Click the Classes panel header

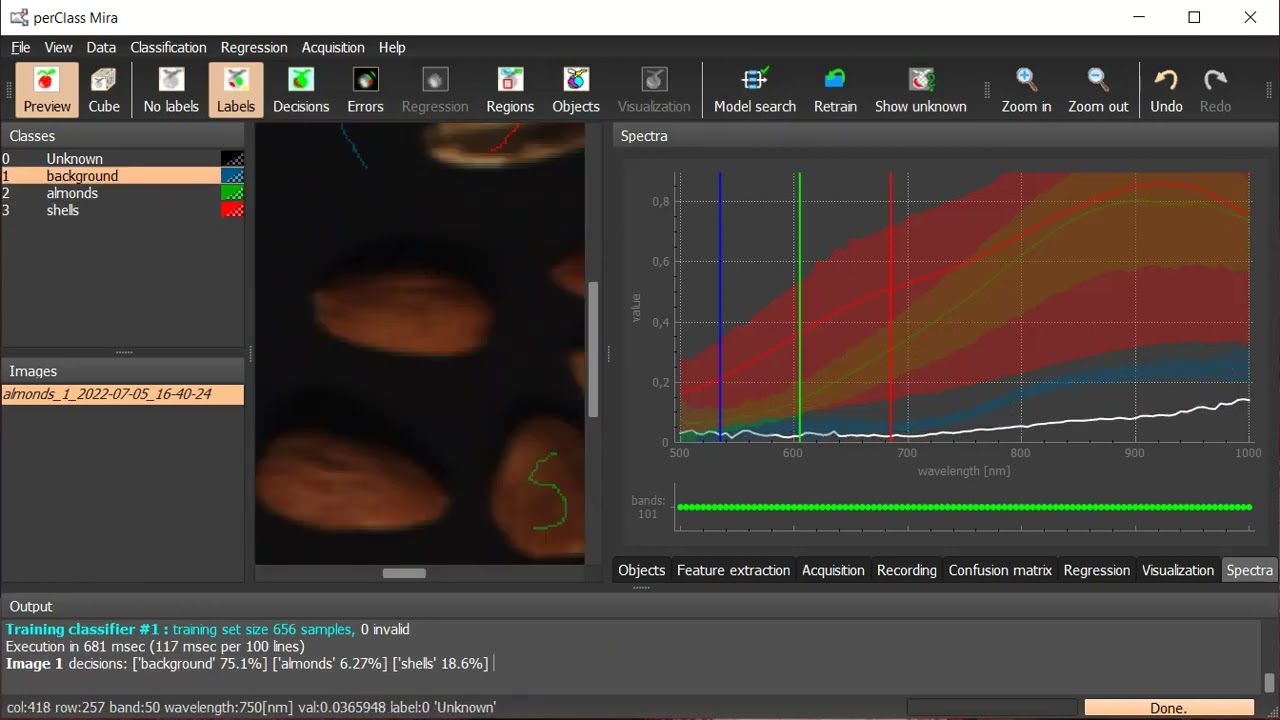122,136
